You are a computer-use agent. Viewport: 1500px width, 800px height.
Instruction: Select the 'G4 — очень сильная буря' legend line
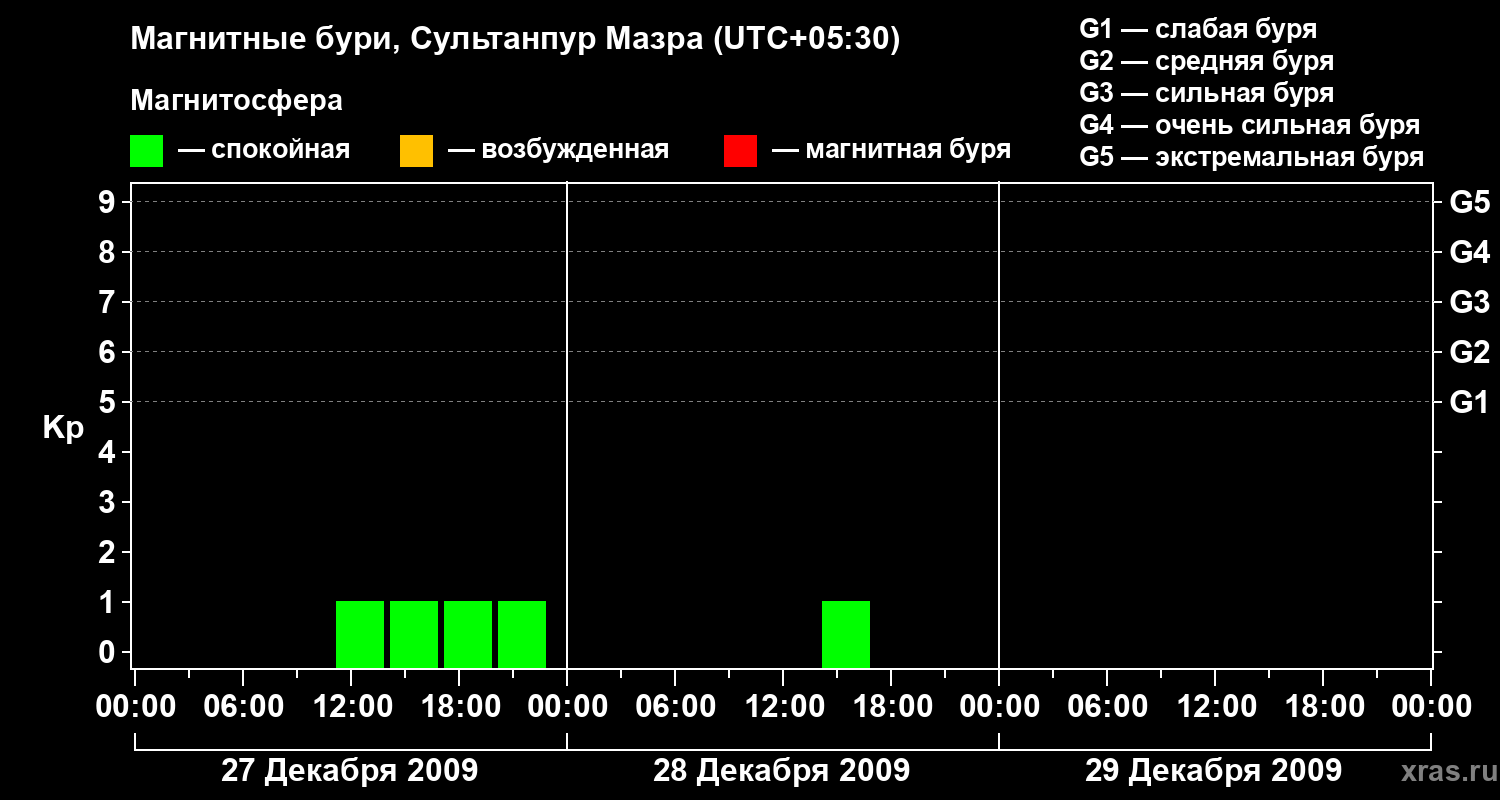pyautogui.click(x=1250, y=125)
